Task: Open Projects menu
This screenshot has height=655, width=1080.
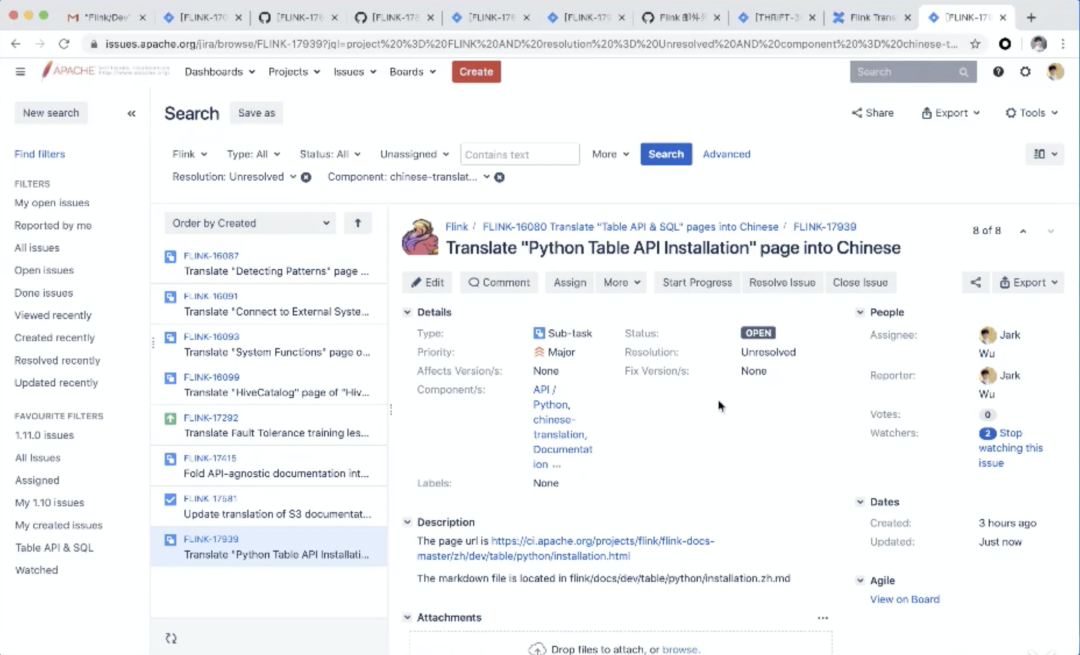Action: (294, 72)
